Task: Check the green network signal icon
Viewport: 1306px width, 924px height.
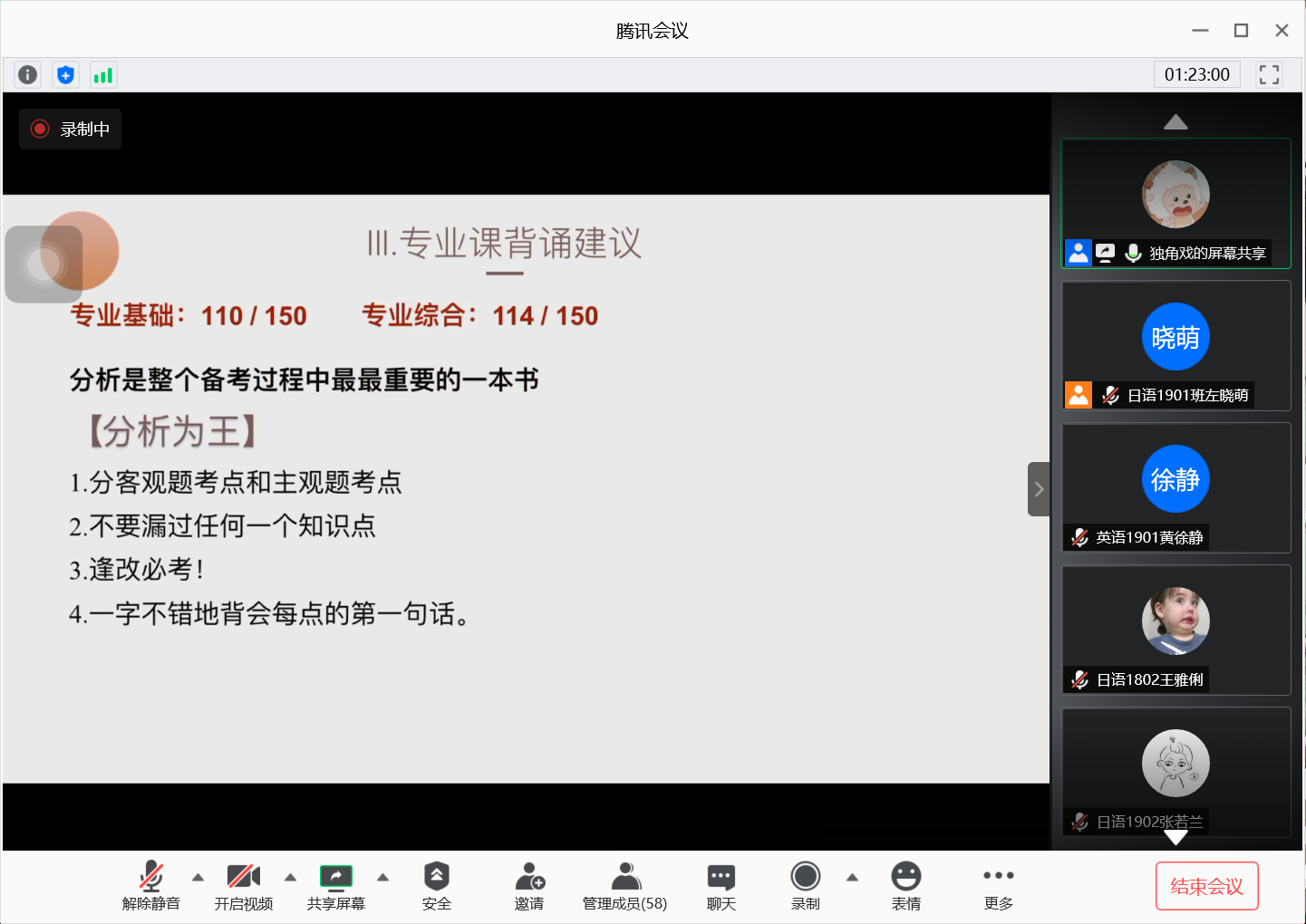Action: pos(103,74)
